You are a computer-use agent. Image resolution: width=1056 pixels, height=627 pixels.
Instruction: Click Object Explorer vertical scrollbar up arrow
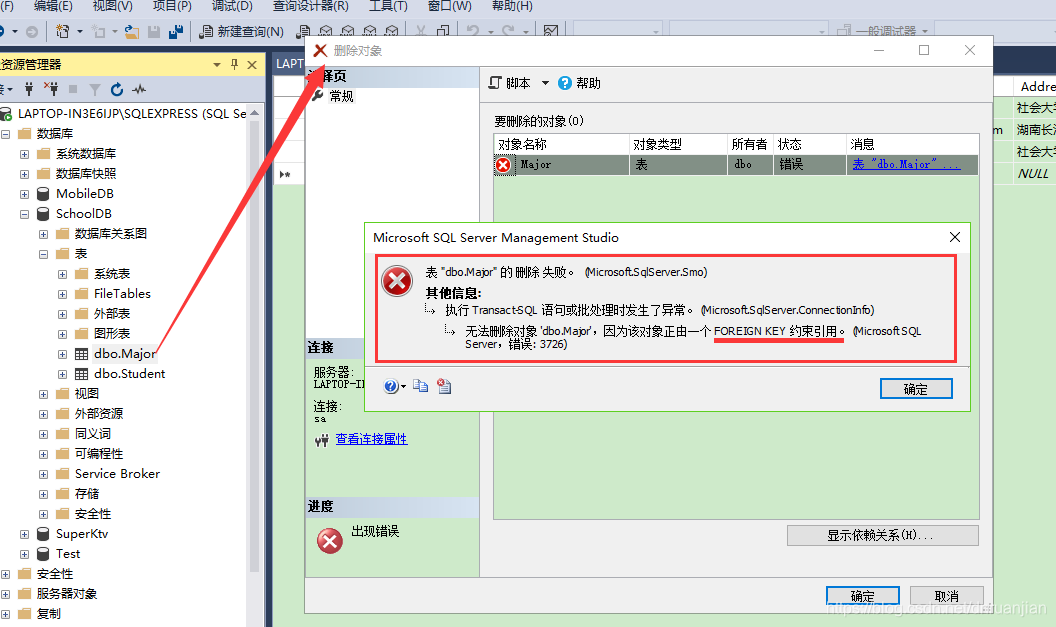[x=255, y=113]
